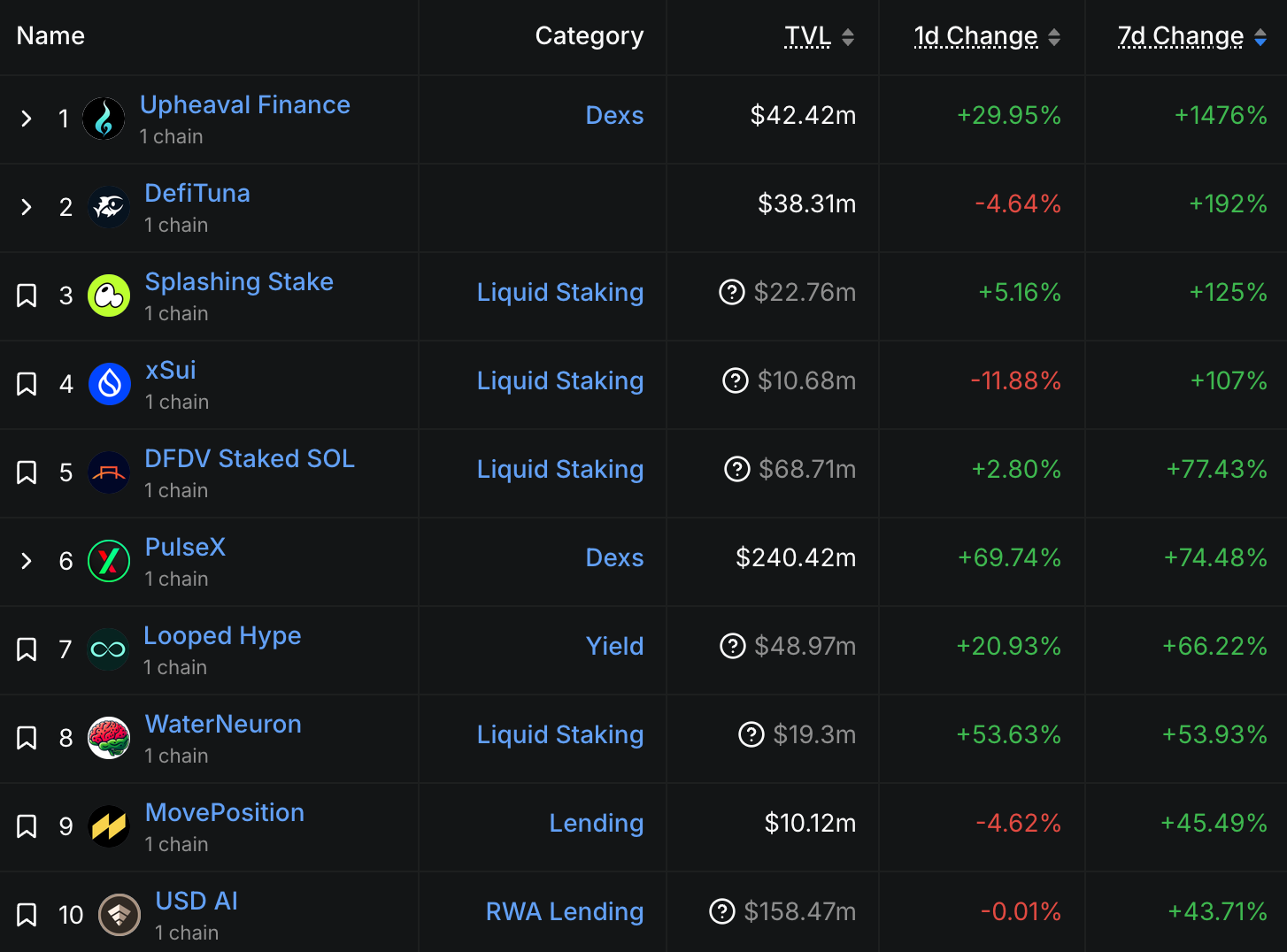
Task: Bookmark Splashing Stake protocol
Action: (x=27, y=296)
